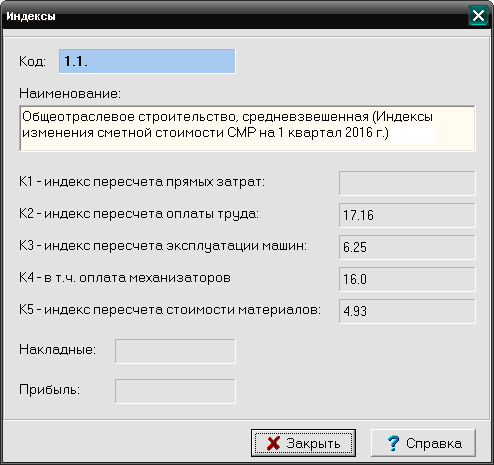
Task: Focus the empty K1 прямых затрат field
Action: pyautogui.click(x=407, y=183)
